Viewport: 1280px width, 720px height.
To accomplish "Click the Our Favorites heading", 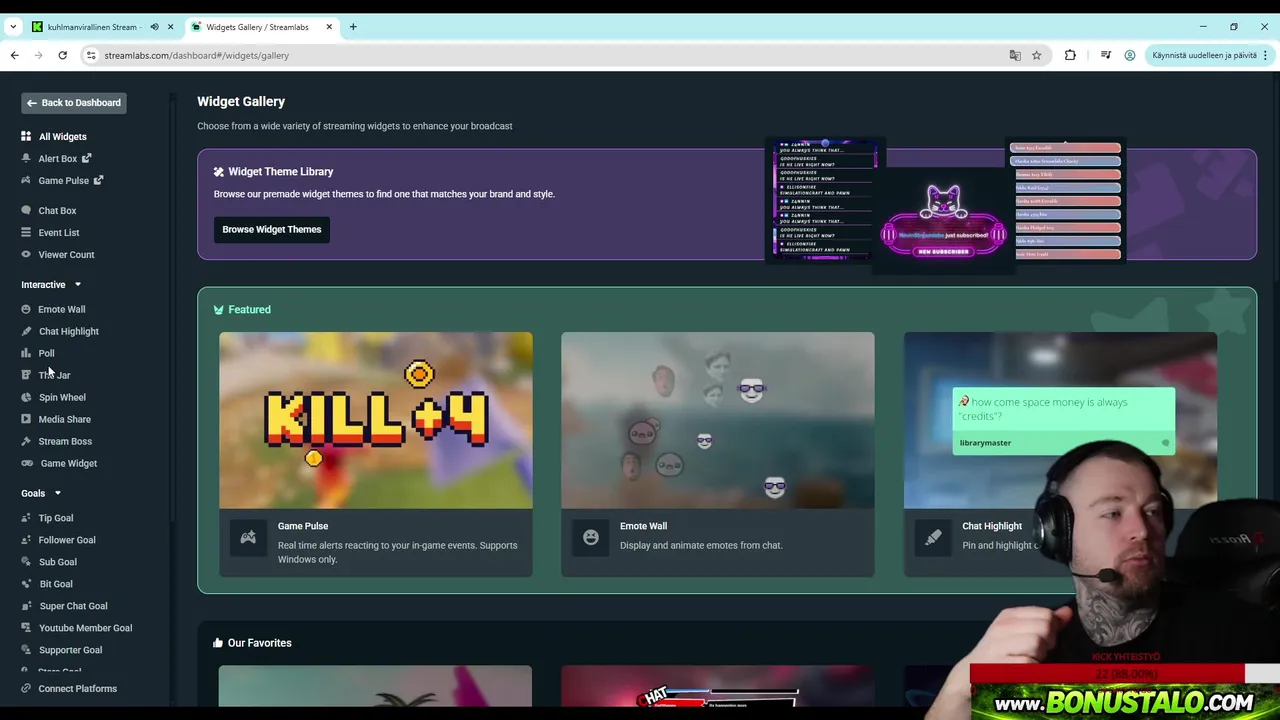I will (x=259, y=643).
